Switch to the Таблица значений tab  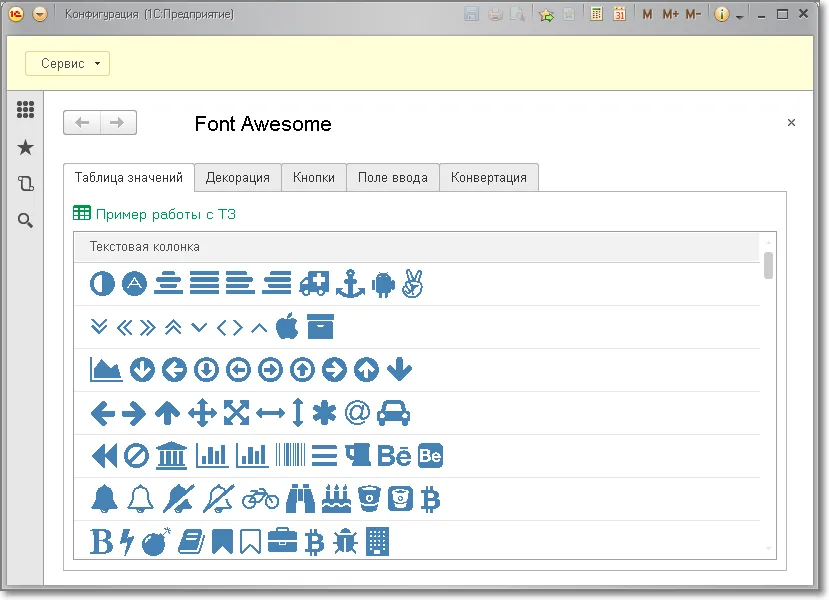[128, 178]
